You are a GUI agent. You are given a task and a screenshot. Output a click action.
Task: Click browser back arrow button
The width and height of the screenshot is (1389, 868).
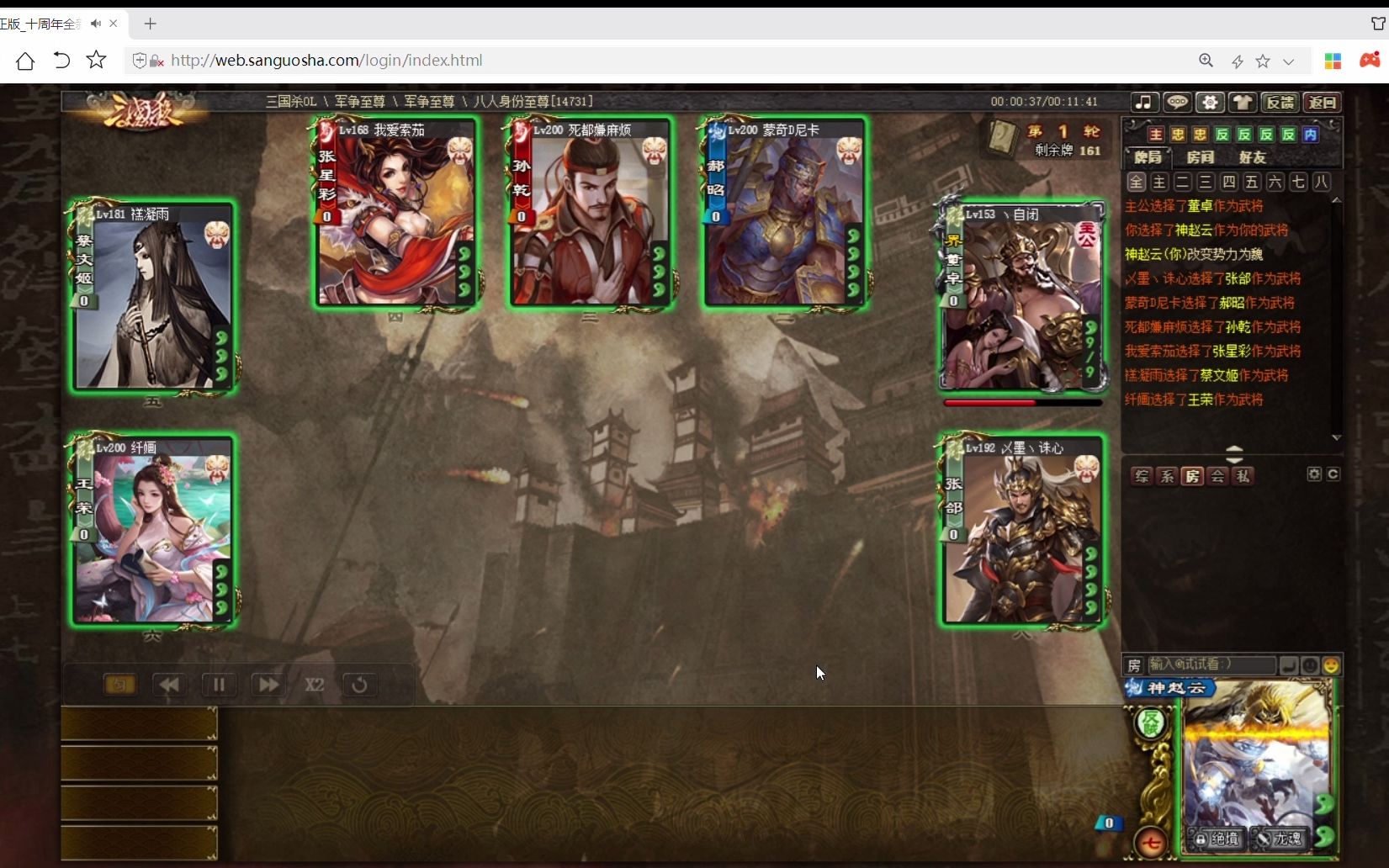tap(61, 61)
